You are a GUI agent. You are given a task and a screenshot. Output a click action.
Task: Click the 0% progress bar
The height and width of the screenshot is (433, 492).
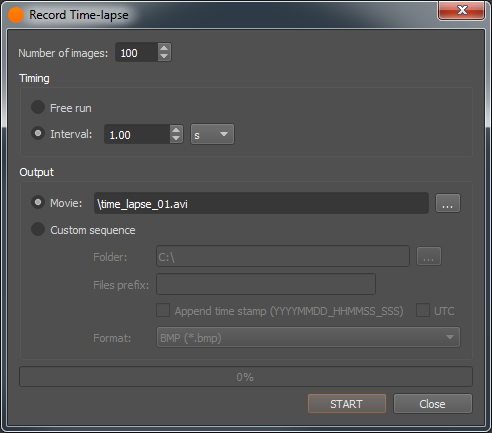[246, 377]
